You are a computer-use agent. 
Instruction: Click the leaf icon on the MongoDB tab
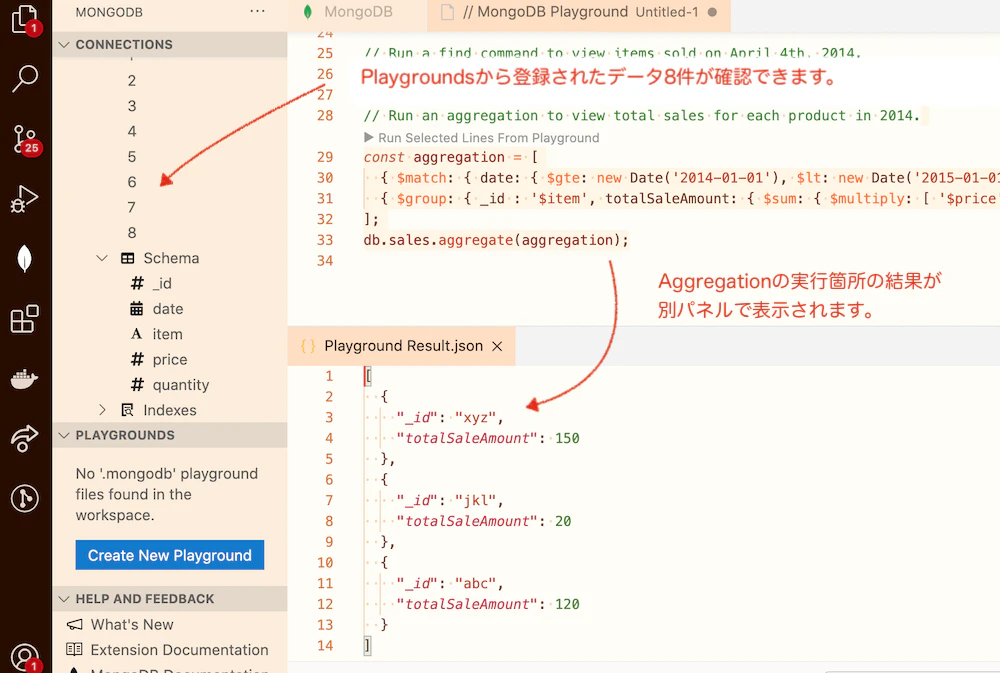click(x=308, y=11)
